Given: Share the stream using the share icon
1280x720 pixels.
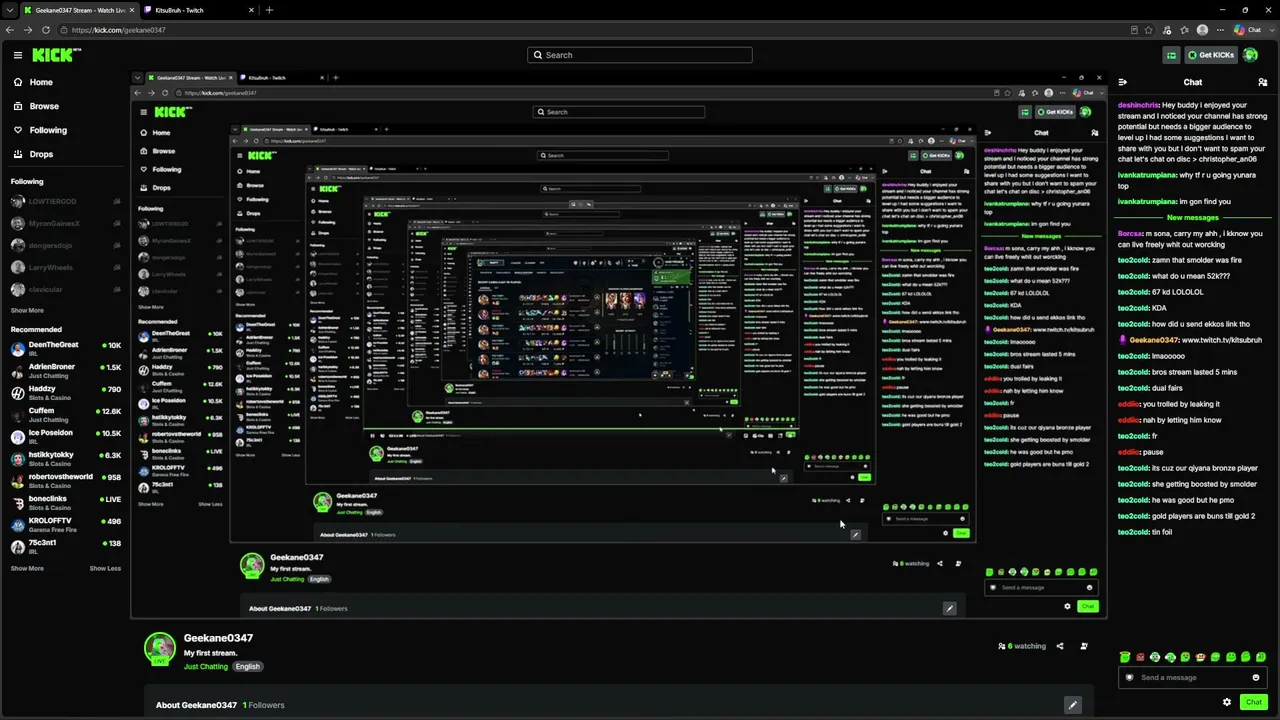Looking at the screenshot, I should point(1060,646).
